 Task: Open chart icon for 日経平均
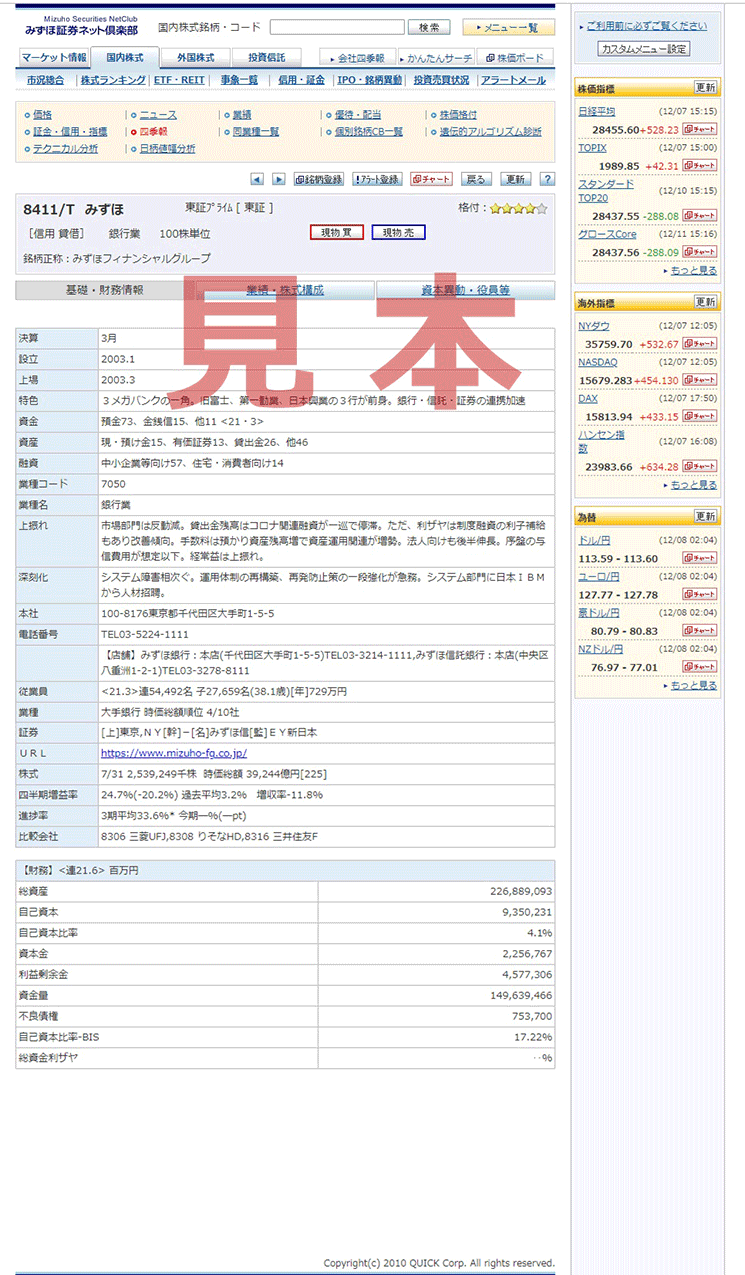click(700, 130)
